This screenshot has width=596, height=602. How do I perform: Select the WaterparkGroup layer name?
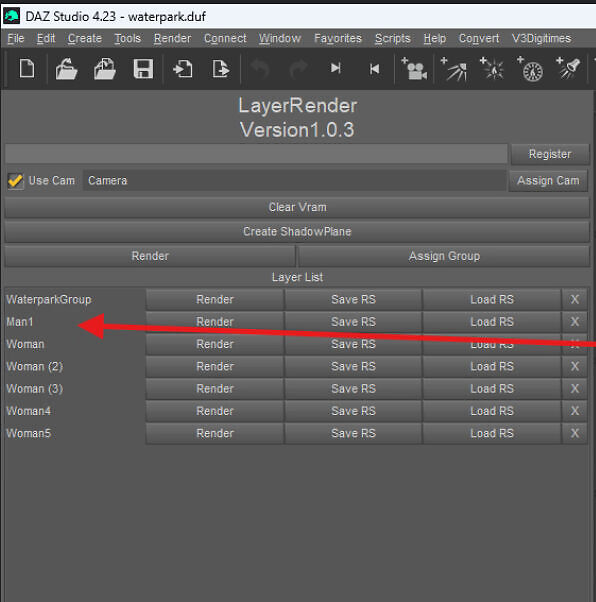click(49, 299)
